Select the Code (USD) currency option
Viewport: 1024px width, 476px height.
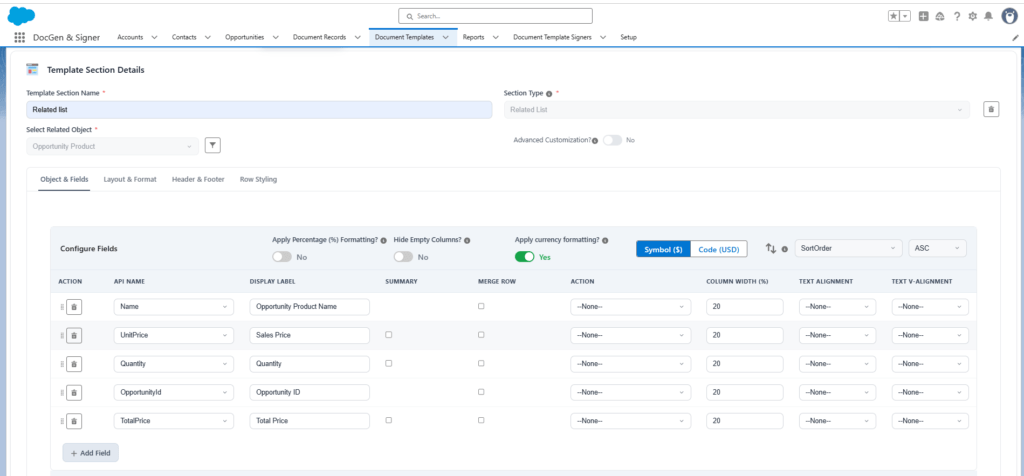click(x=718, y=249)
